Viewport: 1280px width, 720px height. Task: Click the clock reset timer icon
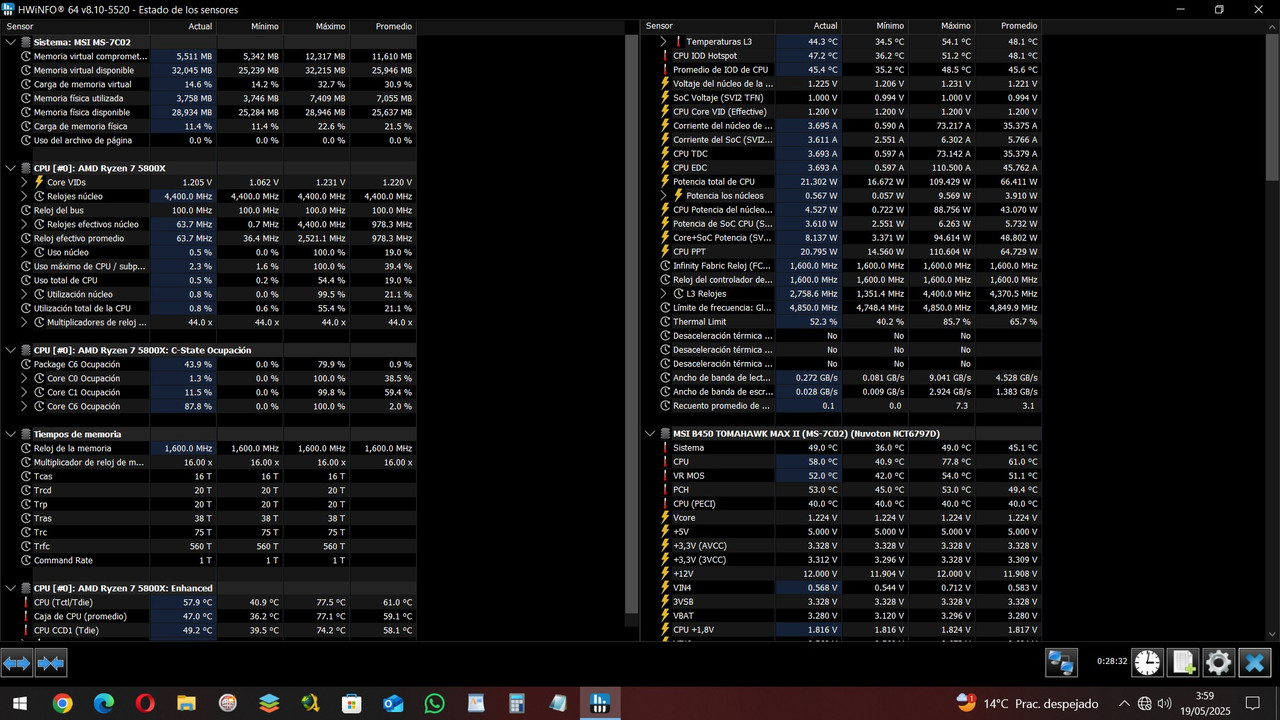[1148, 662]
